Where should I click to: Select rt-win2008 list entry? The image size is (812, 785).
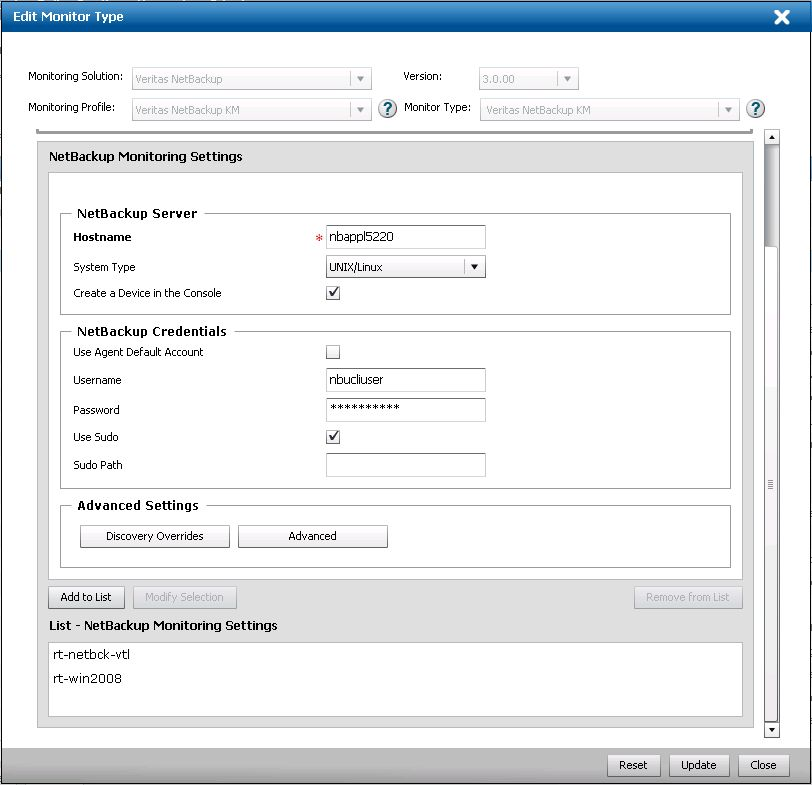coord(88,679)
